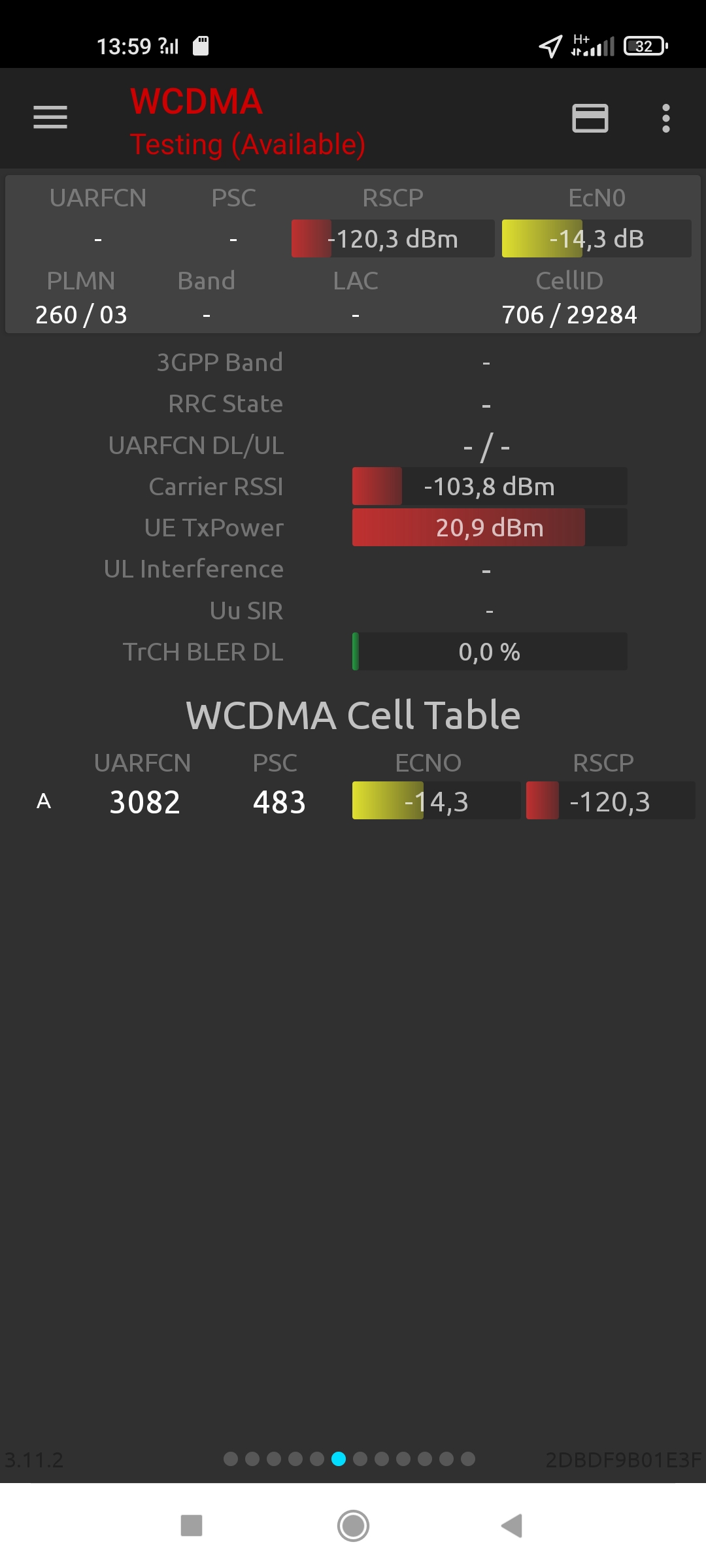The image size is (706, 1568).
Task: Tap the battery indicator in status bar
Action: 645,46
